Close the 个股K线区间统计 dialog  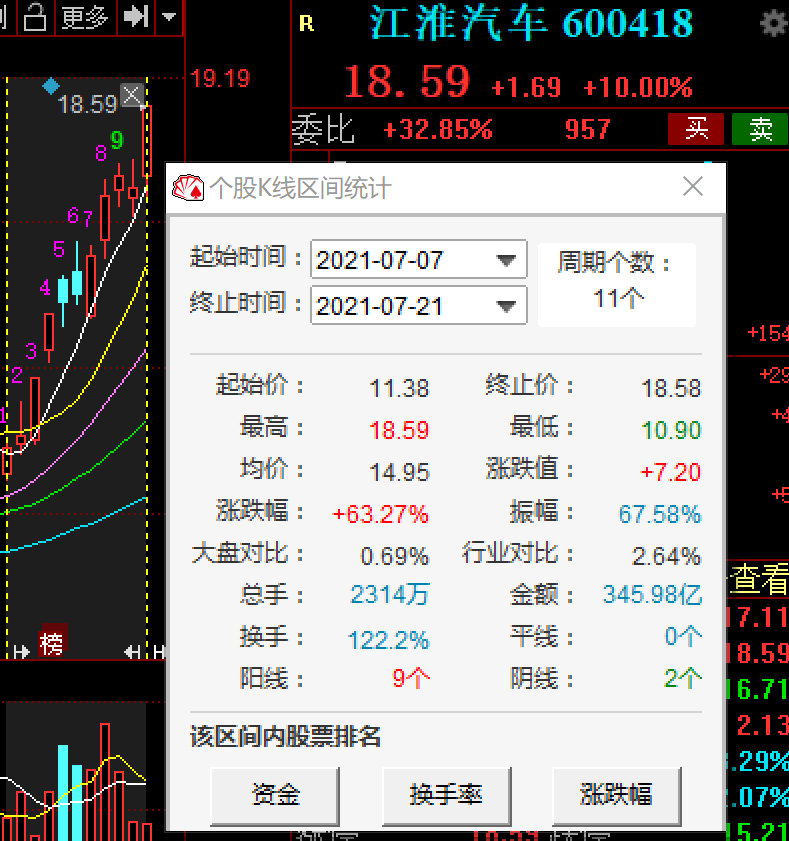point(693,187)
